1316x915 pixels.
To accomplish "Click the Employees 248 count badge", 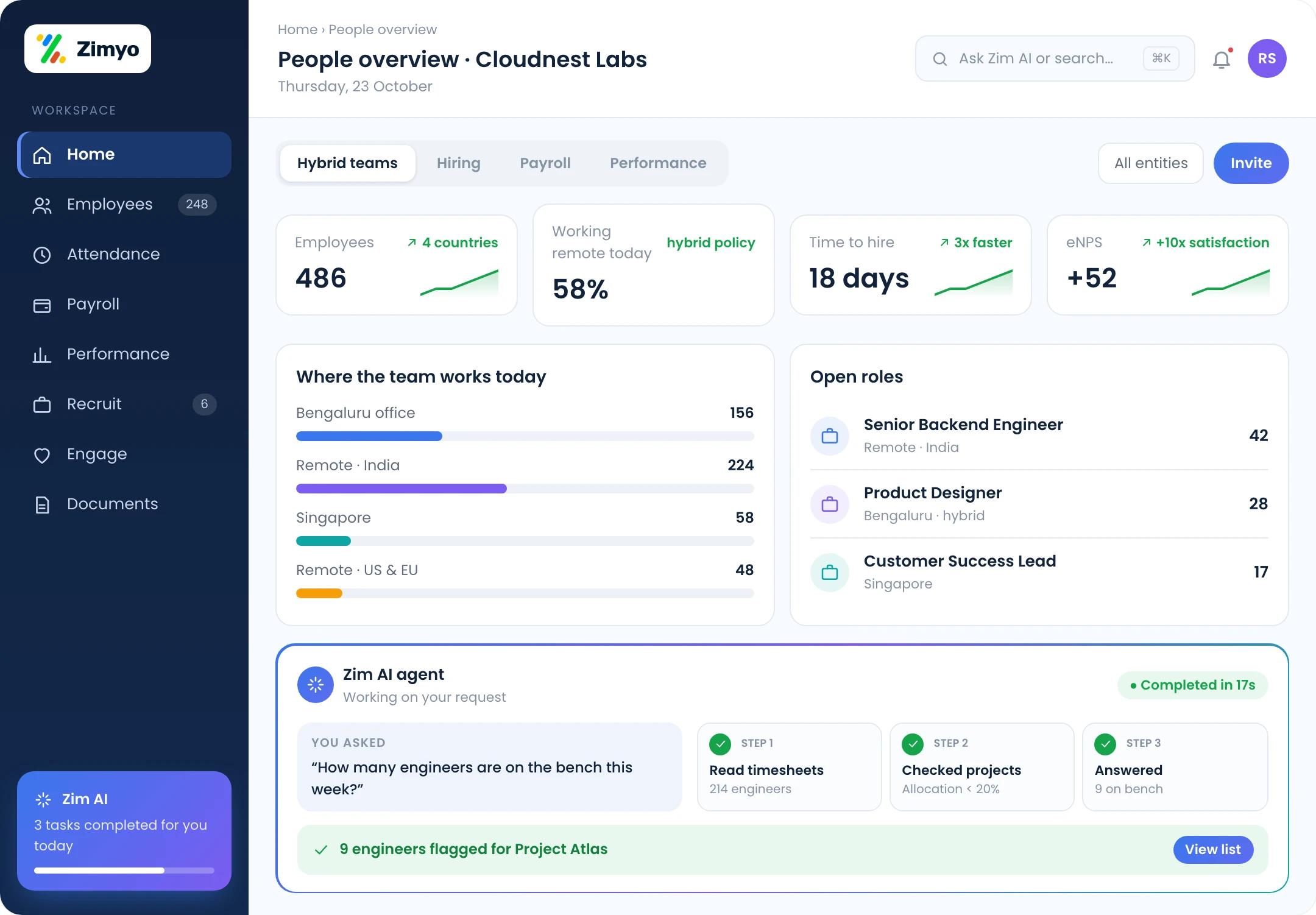I will click(197, 205).
